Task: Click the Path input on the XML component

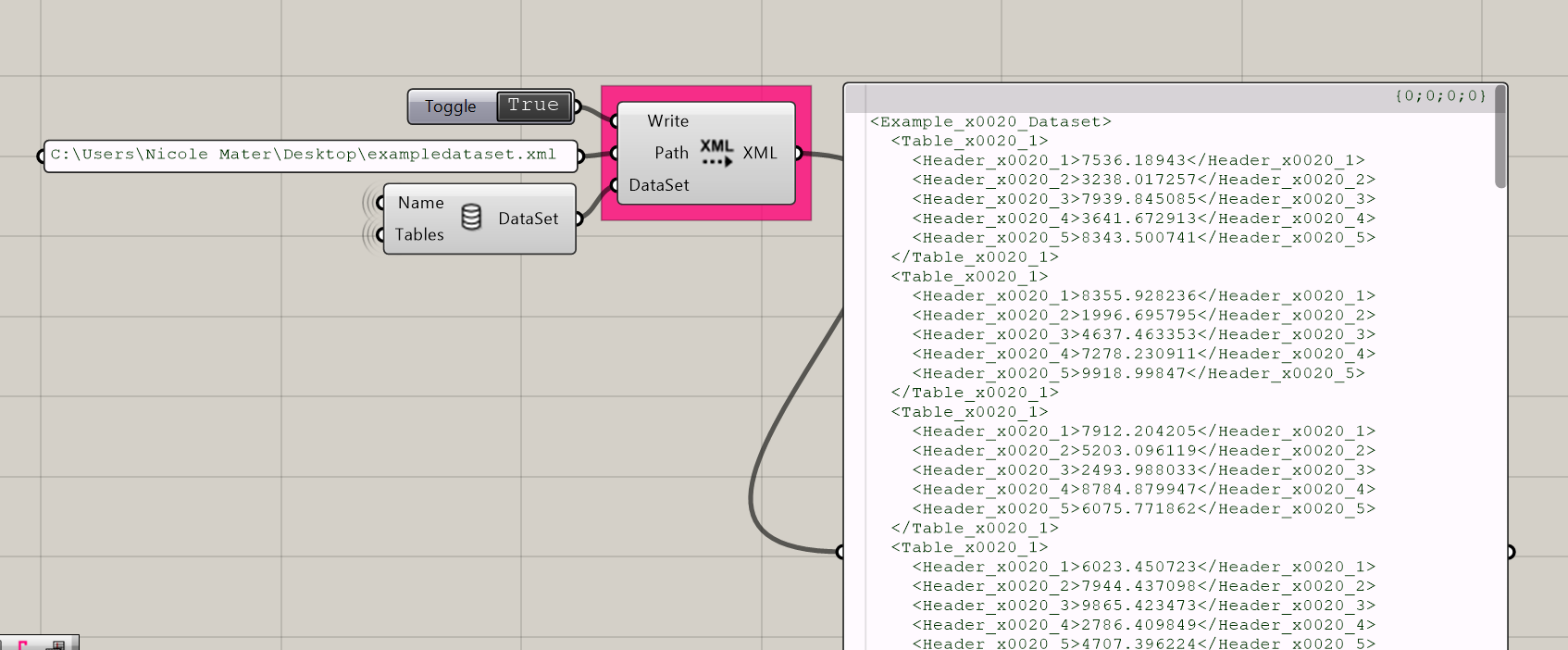Action: pos(671,153)
